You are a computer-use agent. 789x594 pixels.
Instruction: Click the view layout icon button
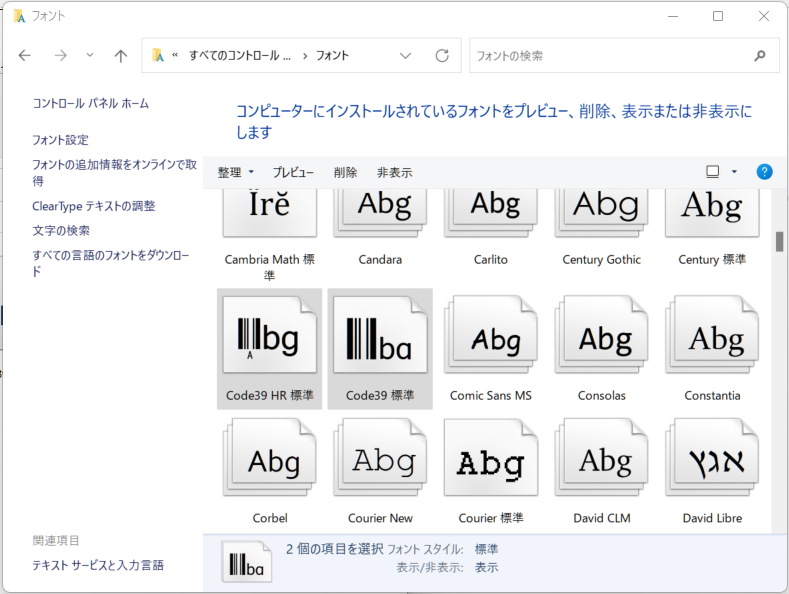pyautogui.click(x=713, y=172)
